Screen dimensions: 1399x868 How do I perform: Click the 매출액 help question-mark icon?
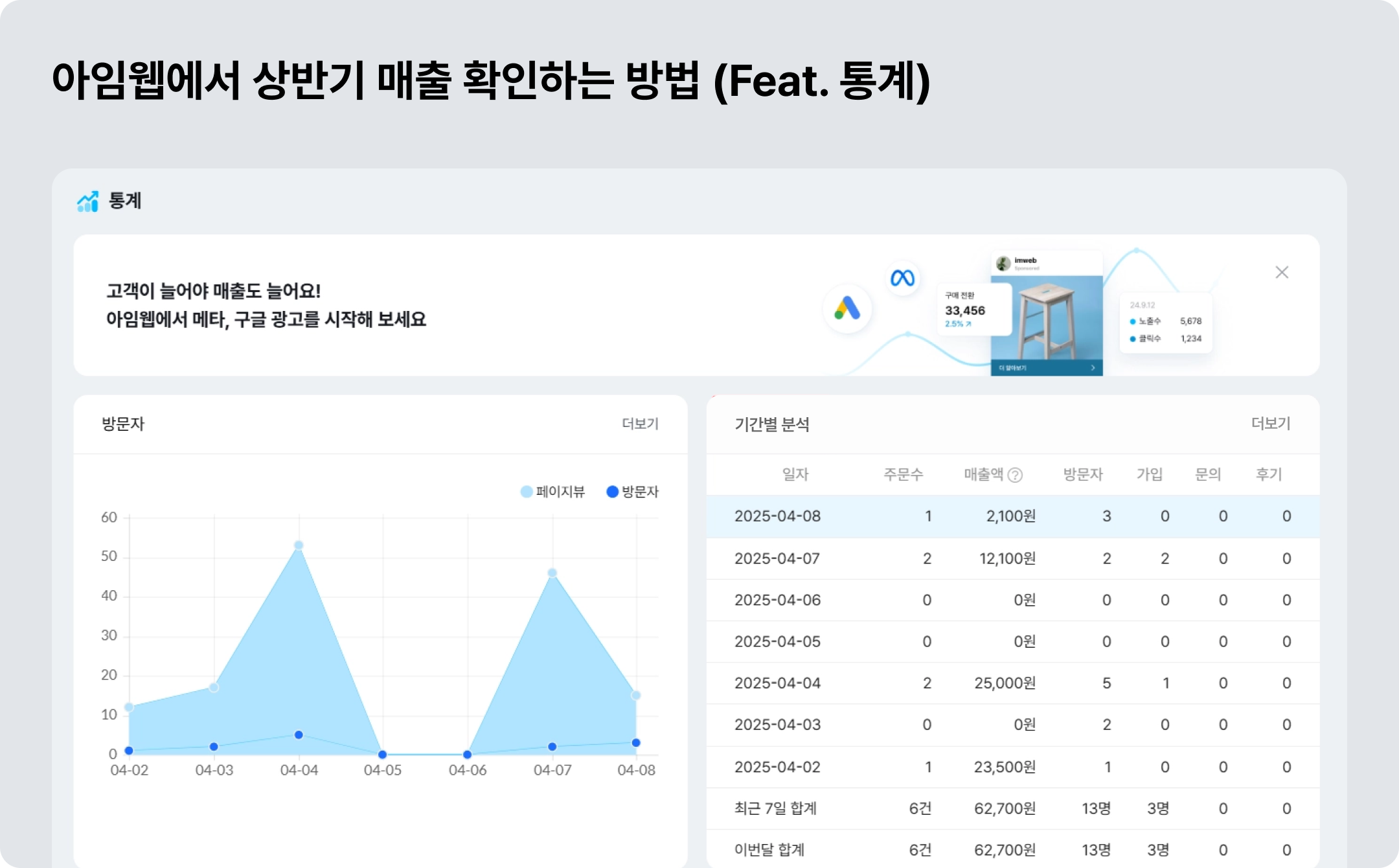coord(1015,475)
